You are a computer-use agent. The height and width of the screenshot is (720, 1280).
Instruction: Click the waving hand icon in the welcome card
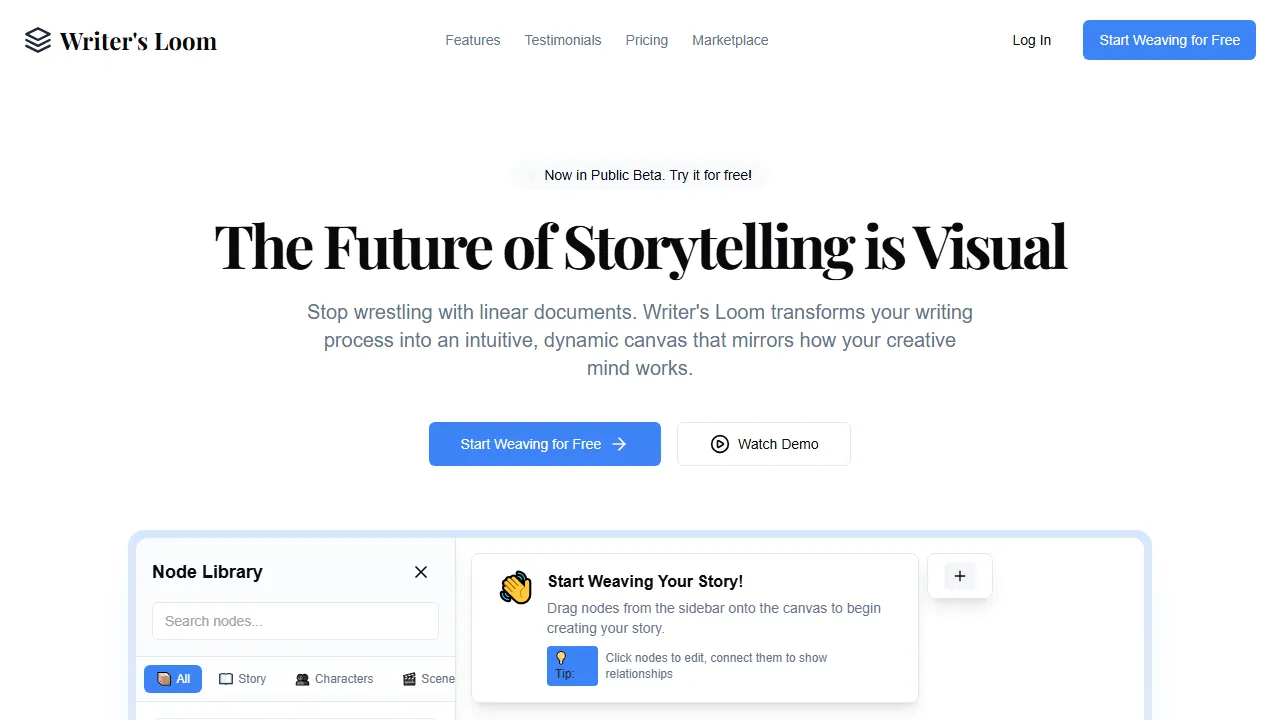(x=515, y=587)
